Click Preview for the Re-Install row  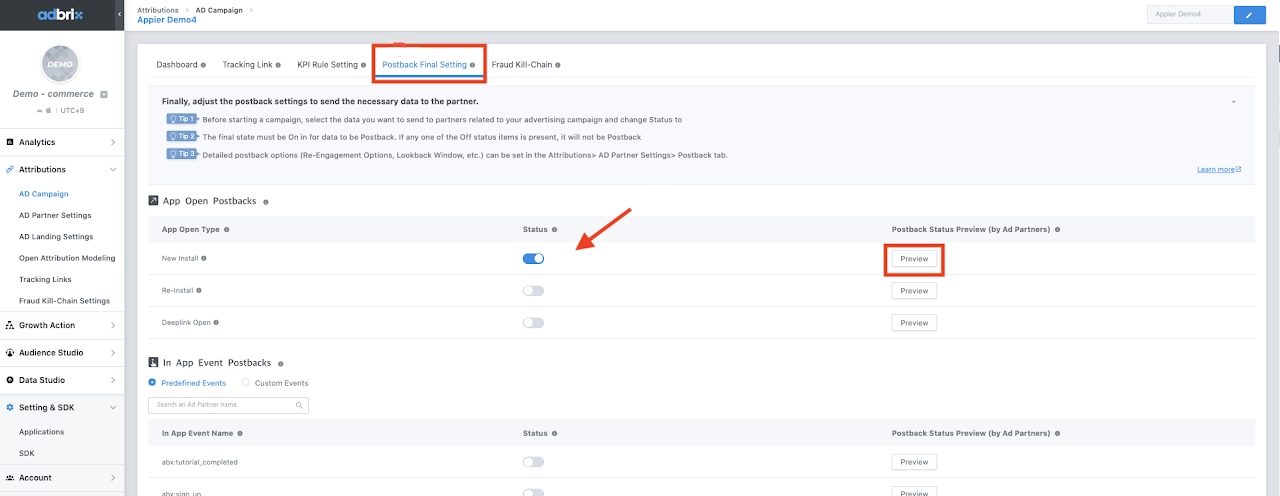click(914, 291)
